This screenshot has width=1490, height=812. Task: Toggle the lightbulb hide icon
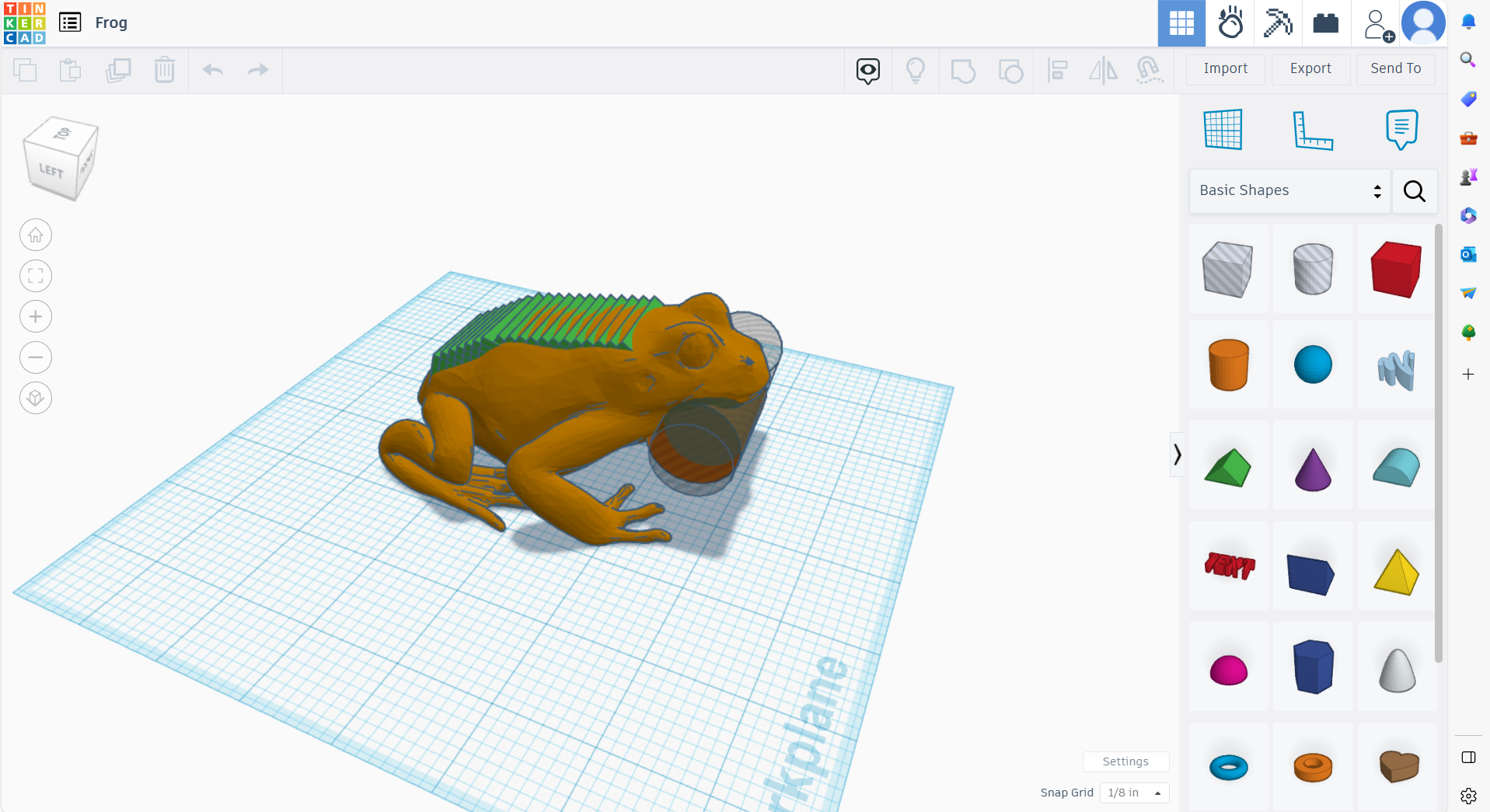916,71
